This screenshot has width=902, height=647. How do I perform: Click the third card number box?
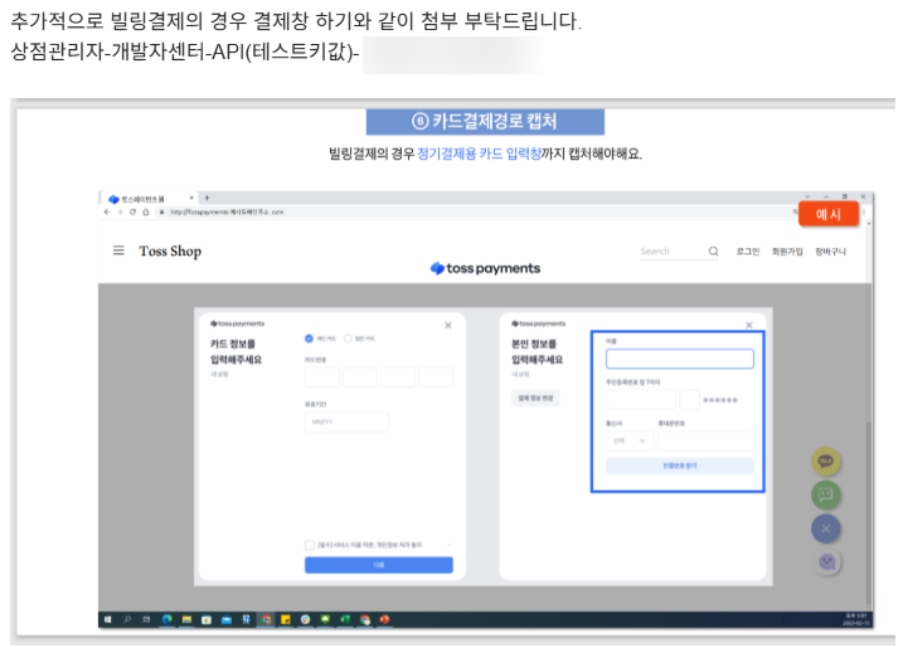398,378
